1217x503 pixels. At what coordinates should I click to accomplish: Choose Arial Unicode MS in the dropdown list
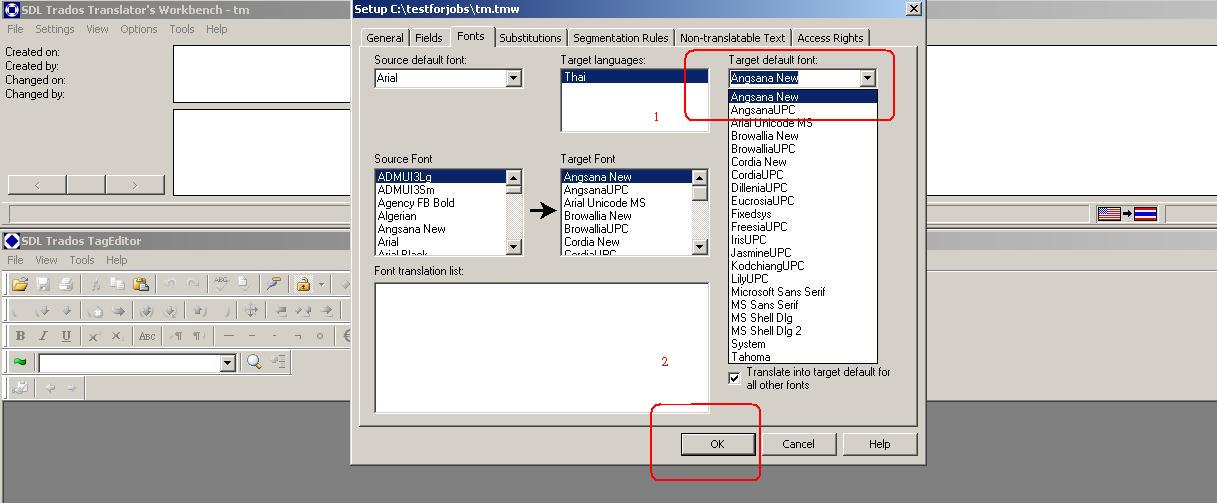click(803, 123)
